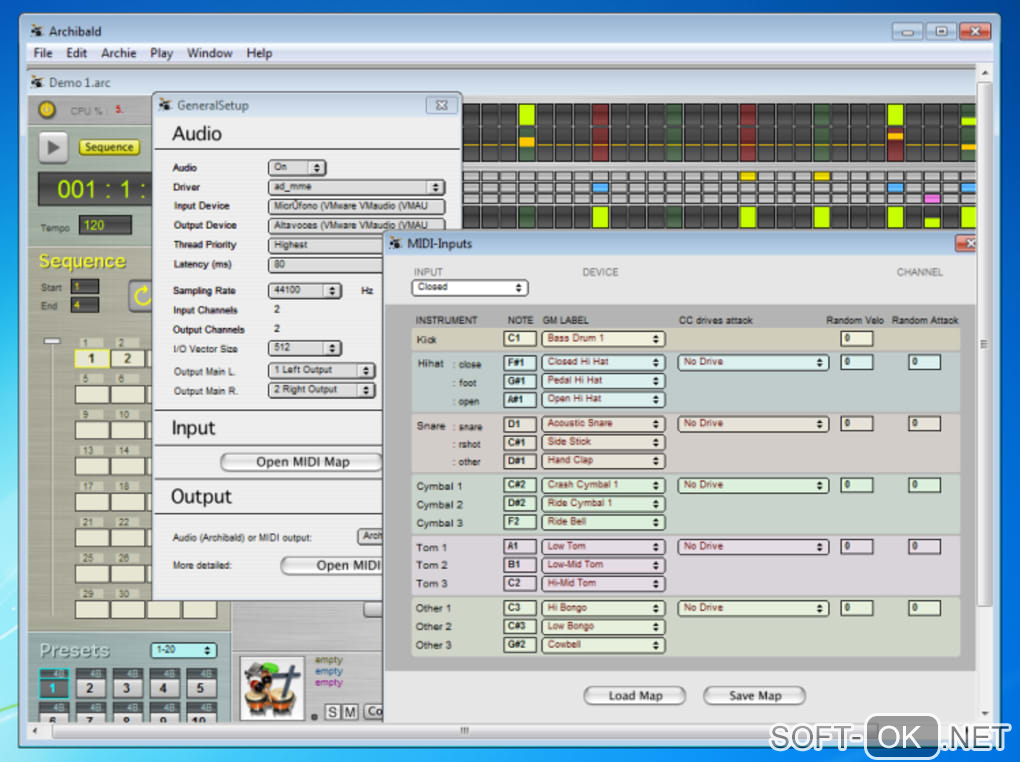Screen dimensions: 1020x762
Task: Open the Play menu
Action: pyautogui.click(x=161, y=53)
